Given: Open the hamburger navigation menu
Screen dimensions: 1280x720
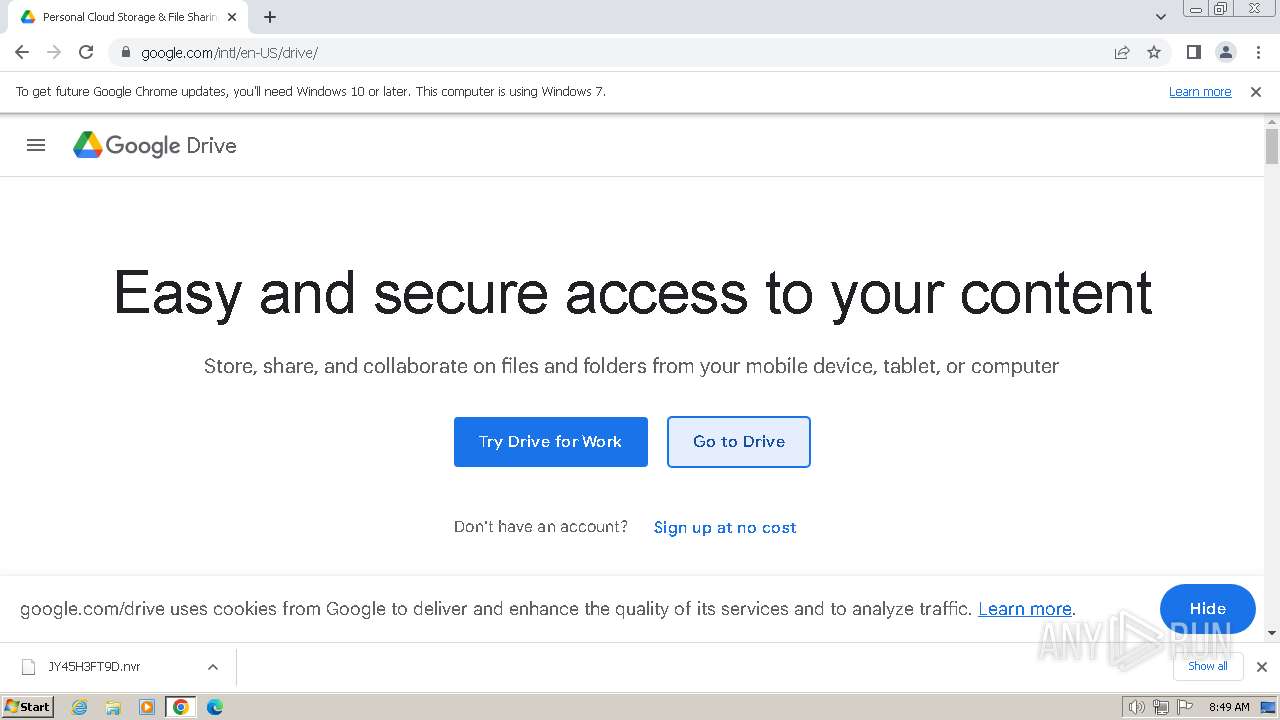Looking at the screenshot, I should click(36, 145).
